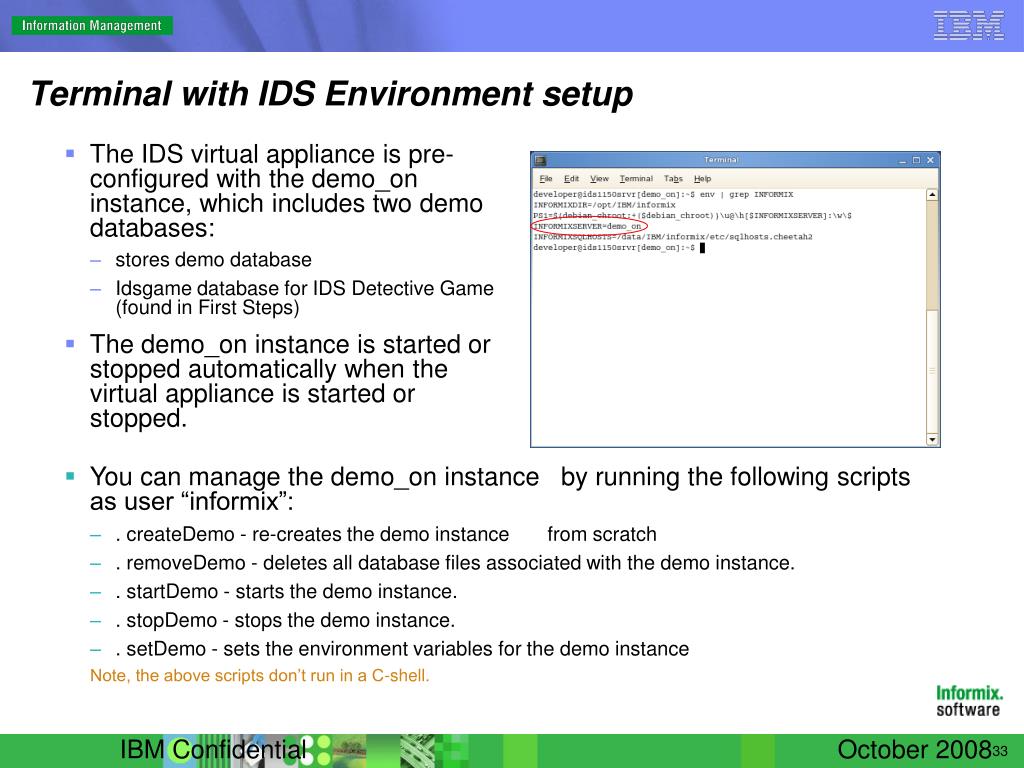Open the Edit menu in Terminal

coord(571,178)
